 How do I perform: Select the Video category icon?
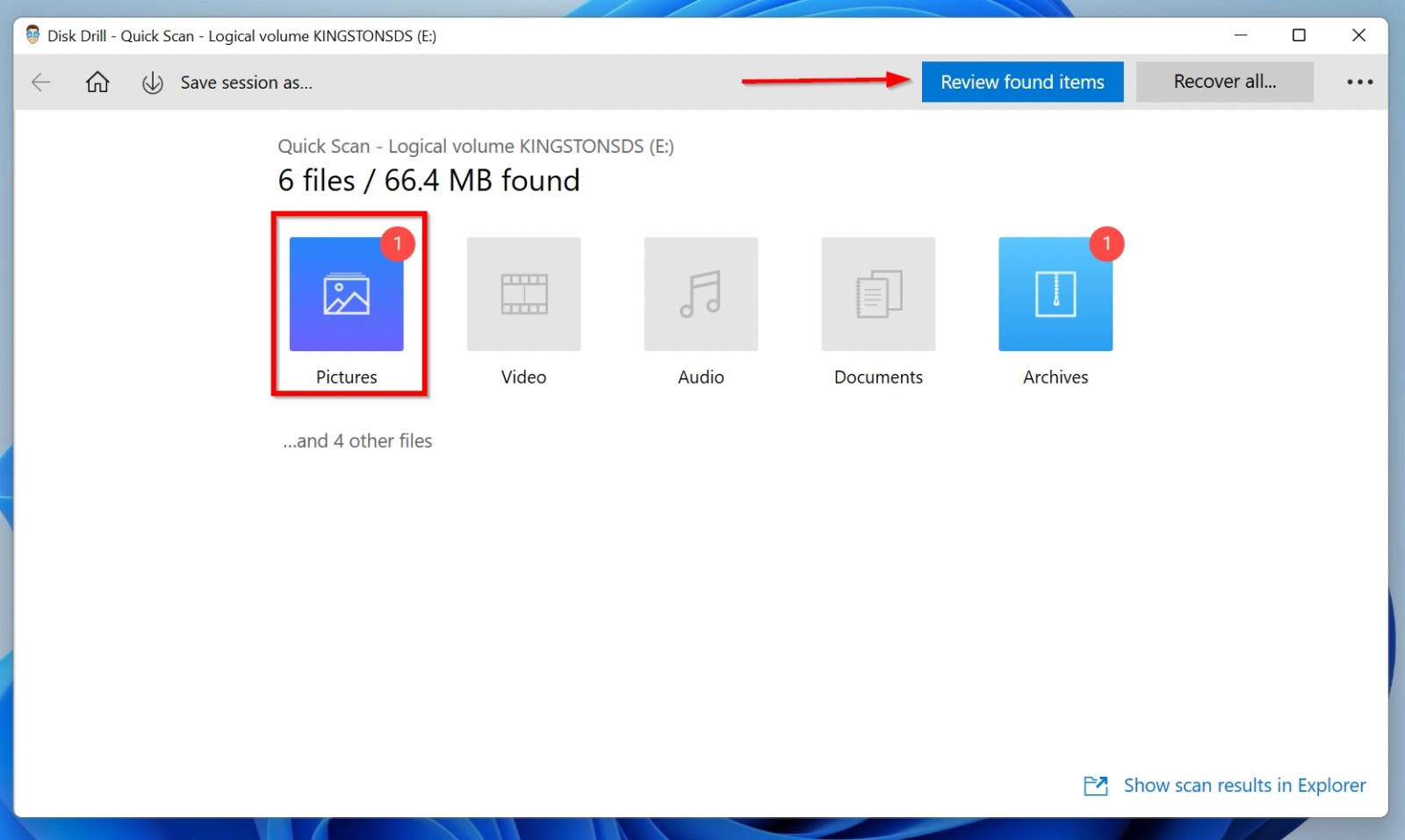tap(523, 294)
